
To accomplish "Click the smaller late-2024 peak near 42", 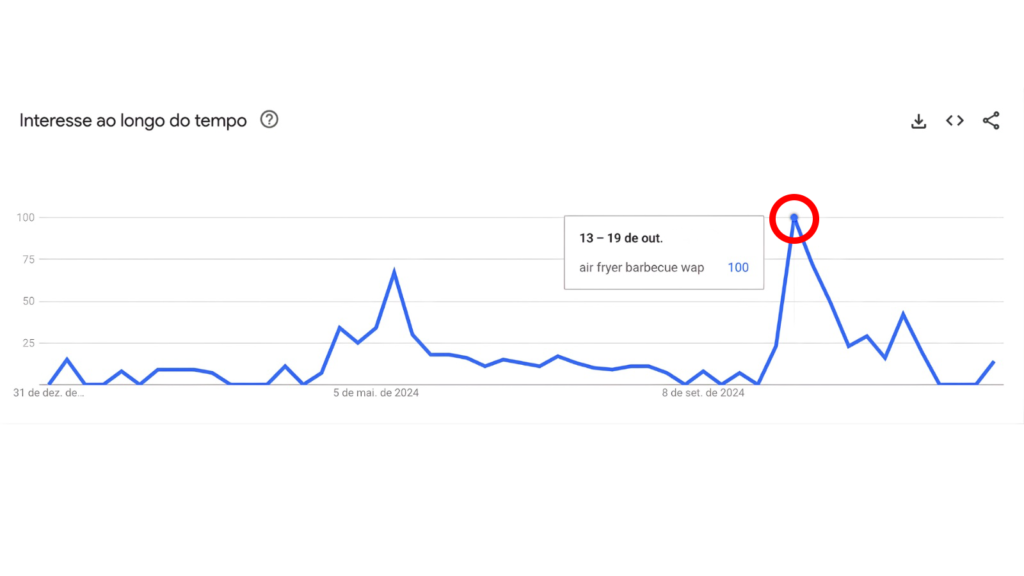I will tap(903, 314).
